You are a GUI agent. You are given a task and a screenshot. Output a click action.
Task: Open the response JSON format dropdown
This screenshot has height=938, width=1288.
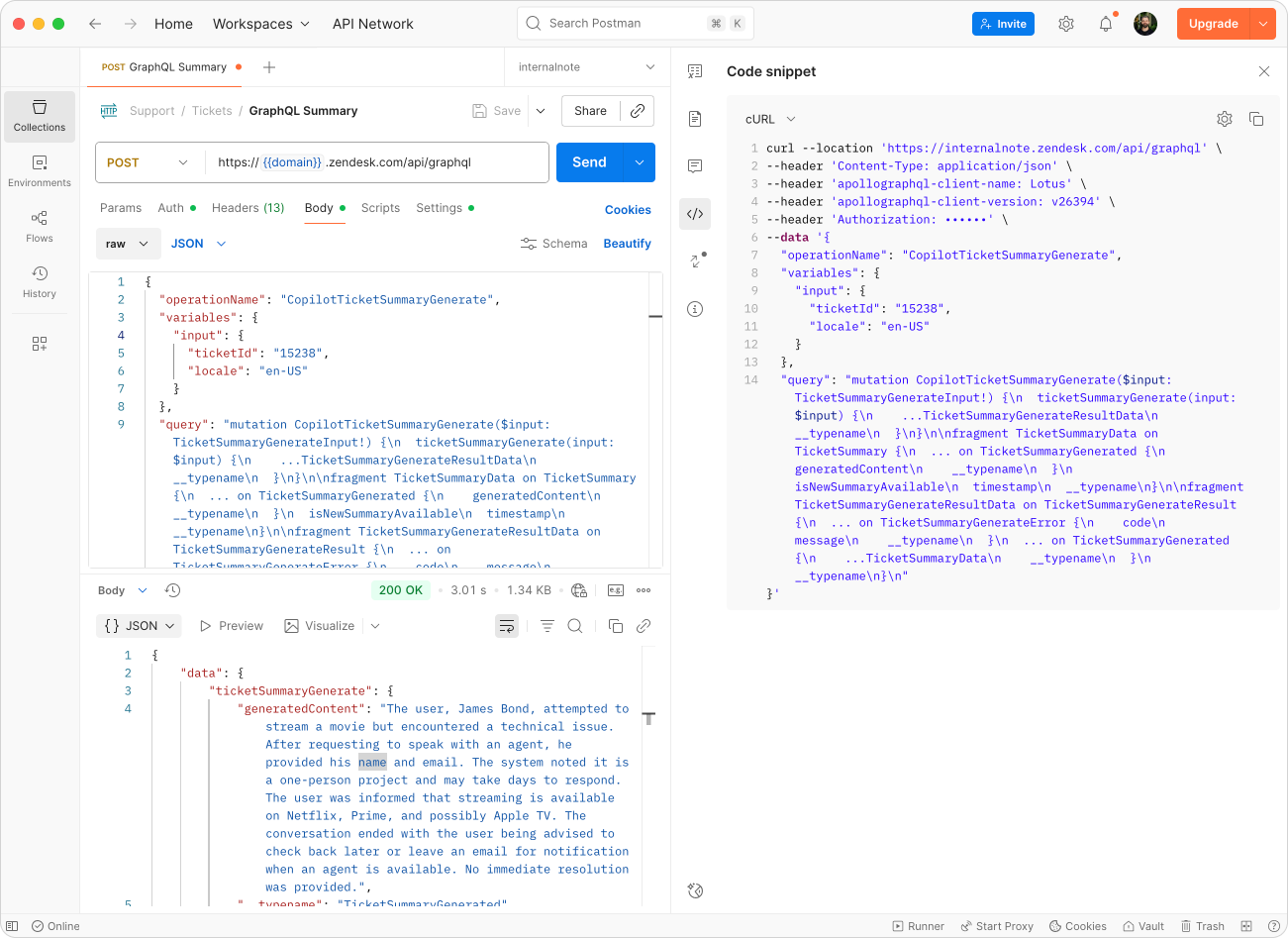click(x=140, y=626)
